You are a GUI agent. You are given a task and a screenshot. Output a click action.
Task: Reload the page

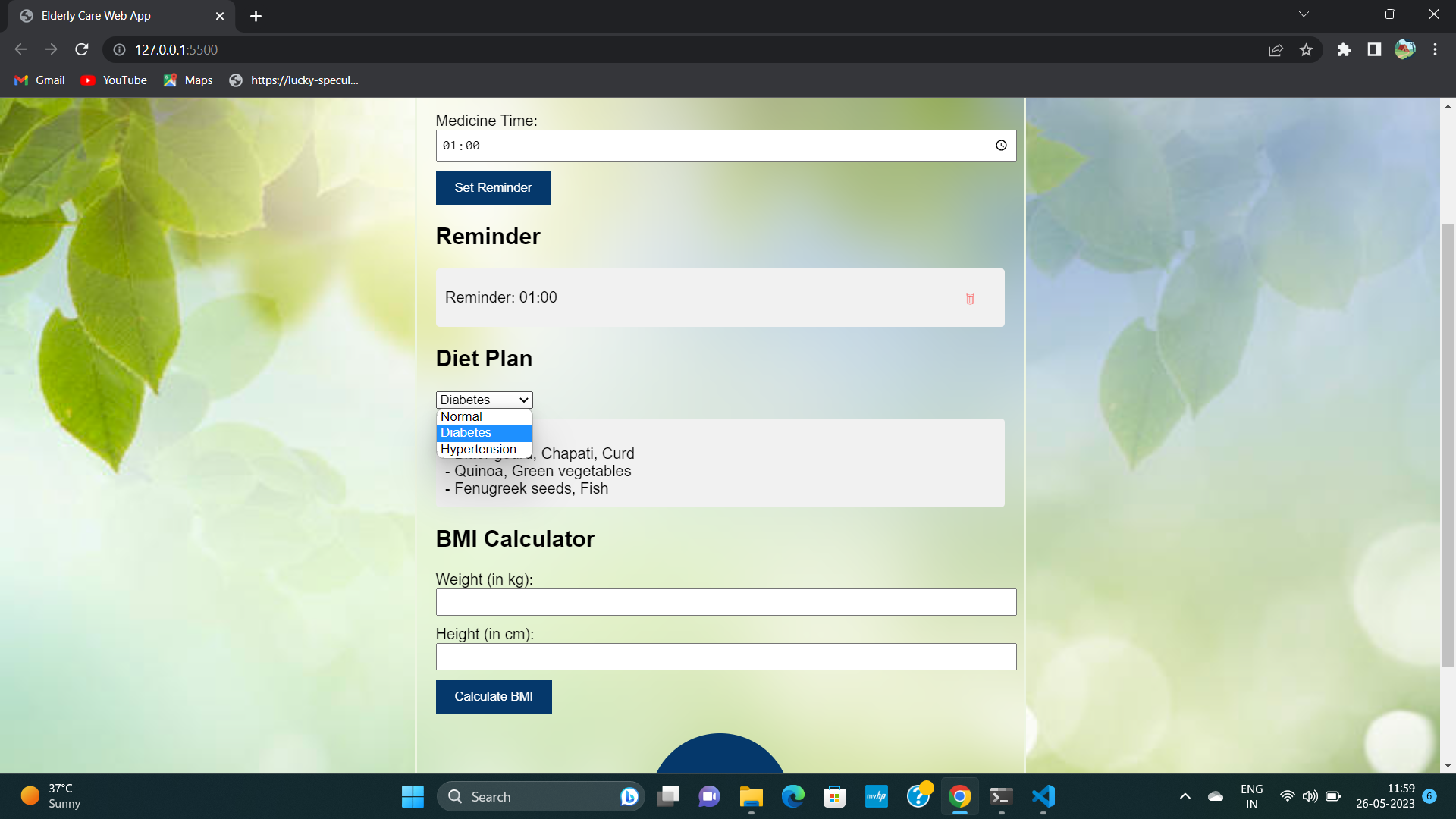(82, 50)
